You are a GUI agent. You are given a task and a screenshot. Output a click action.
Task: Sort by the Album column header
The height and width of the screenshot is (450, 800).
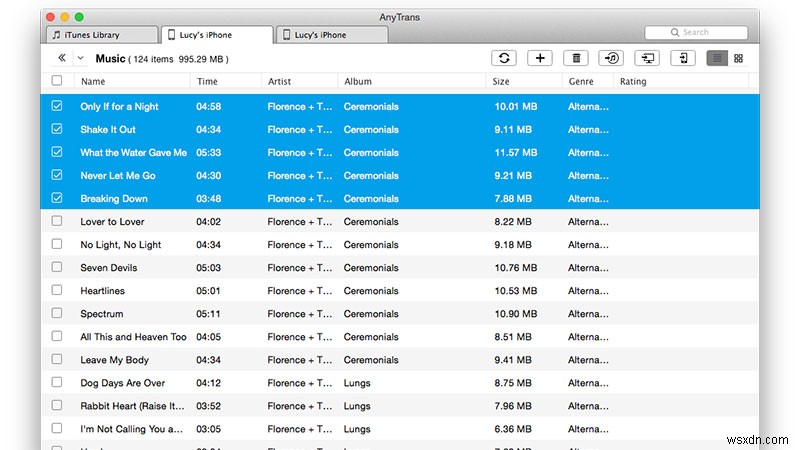358,81
